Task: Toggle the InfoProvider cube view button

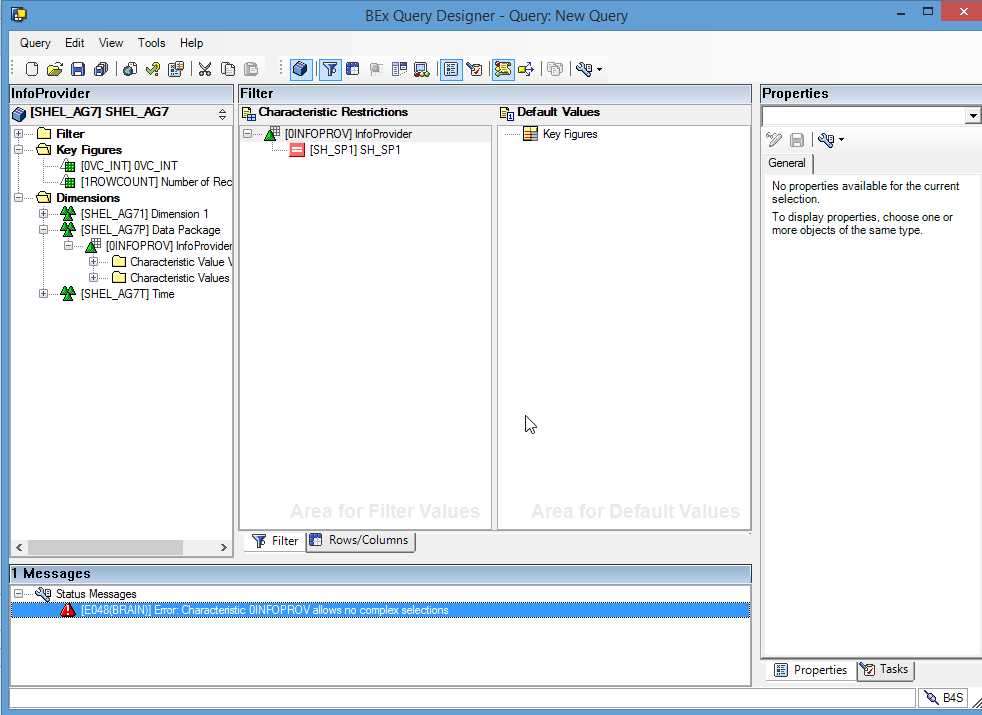Action: pyautogui.click(x=301, y=69)
